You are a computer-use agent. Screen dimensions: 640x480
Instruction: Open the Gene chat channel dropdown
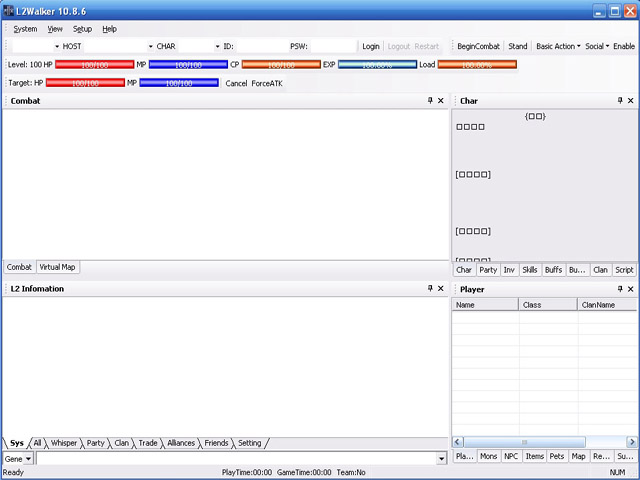coord(28,459)
